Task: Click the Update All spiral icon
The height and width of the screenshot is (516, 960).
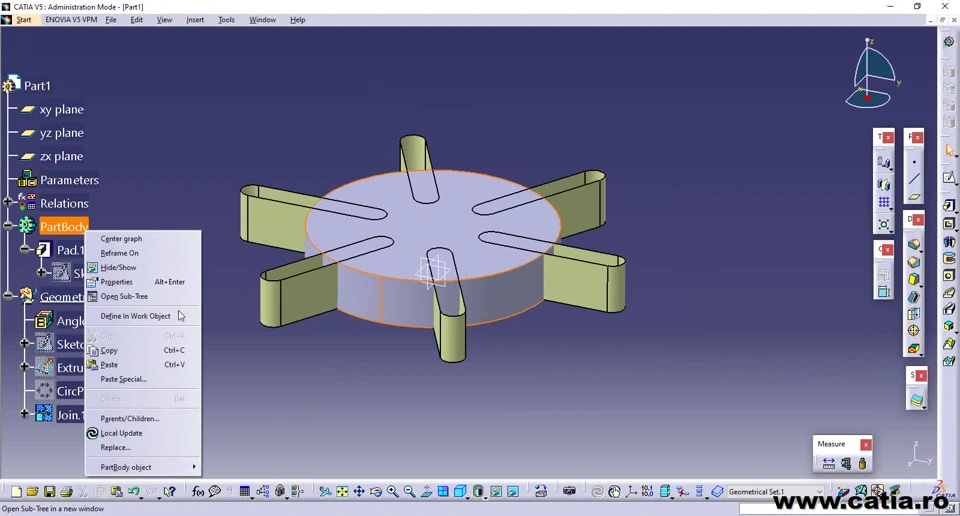Action: 597,492
